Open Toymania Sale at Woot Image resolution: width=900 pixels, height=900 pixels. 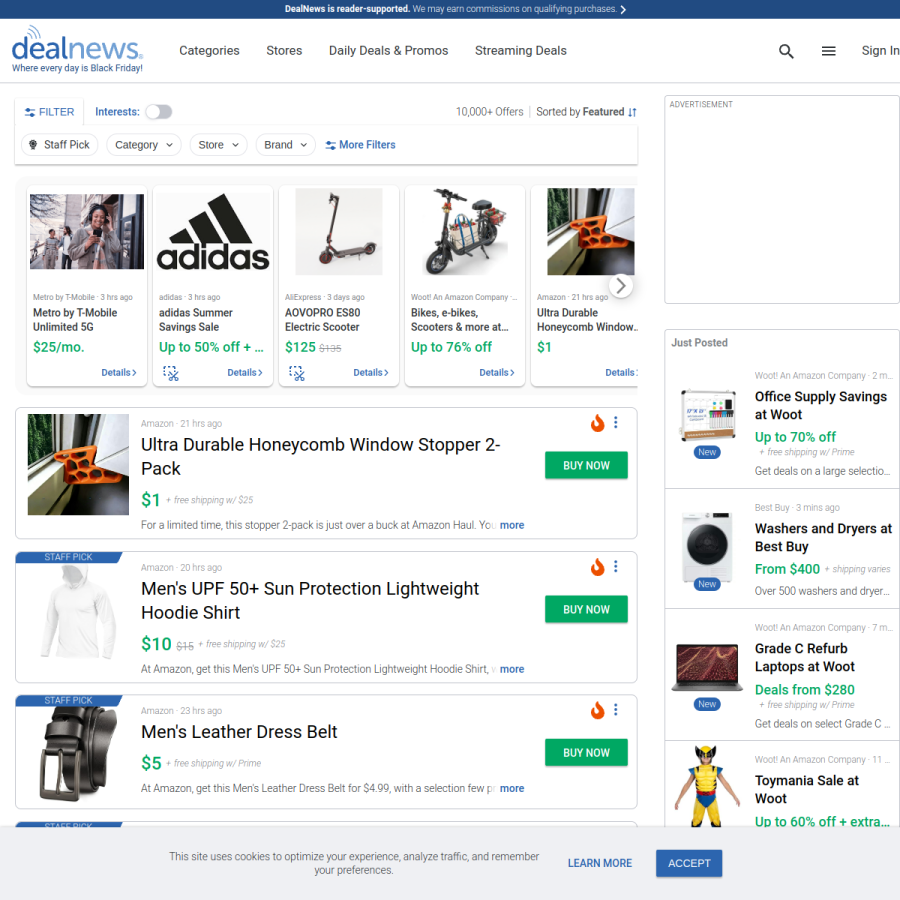click(806, 790)
